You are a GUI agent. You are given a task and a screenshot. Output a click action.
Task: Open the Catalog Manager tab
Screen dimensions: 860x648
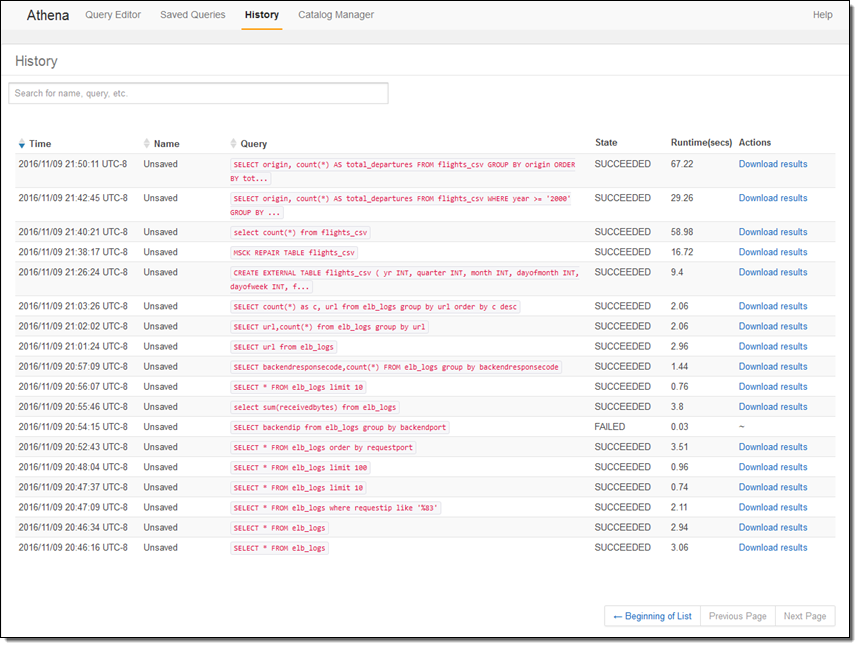pyautogui.click(x=336, y=15)
